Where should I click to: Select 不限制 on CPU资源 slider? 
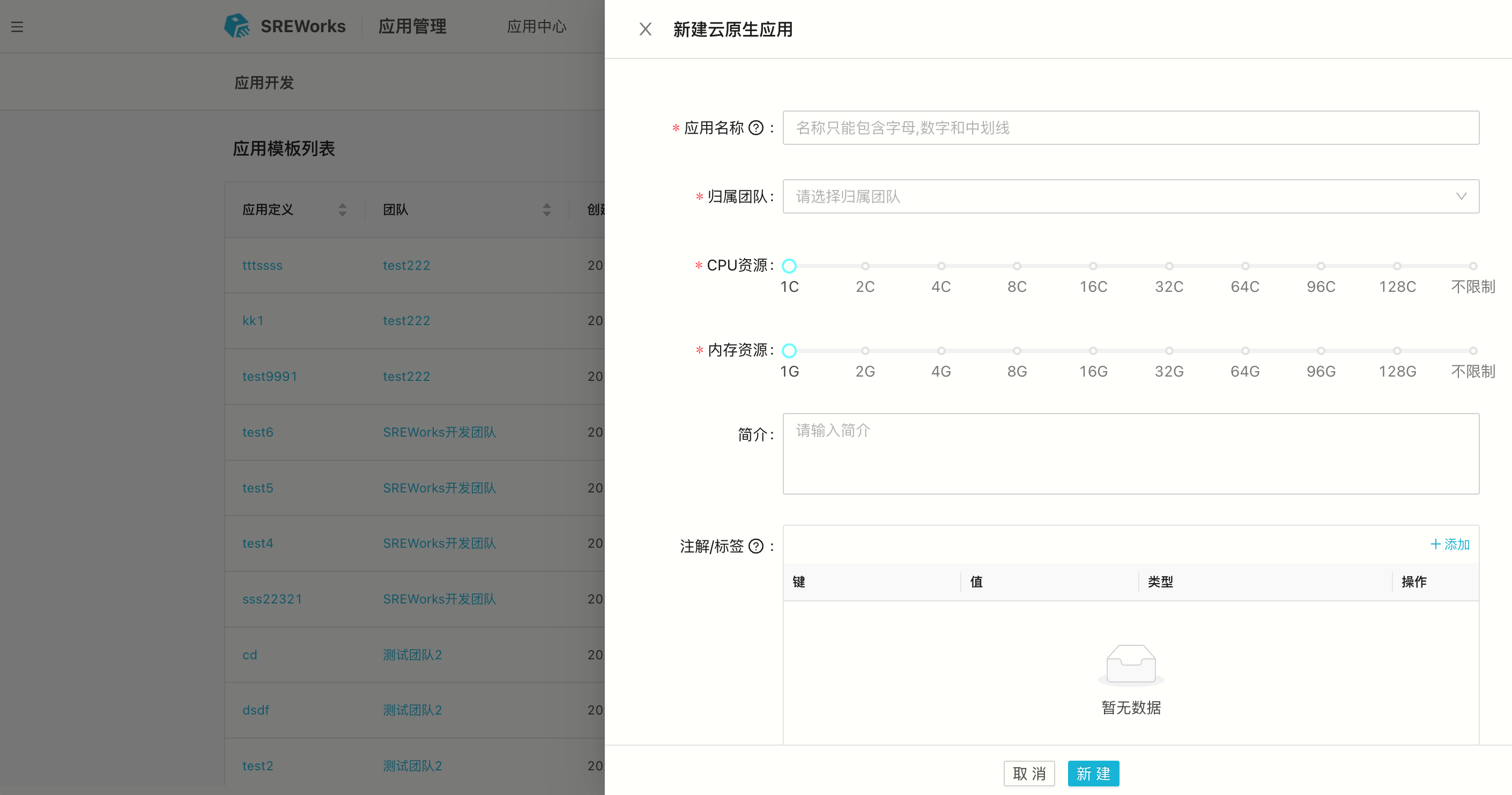coord(1473,266)
